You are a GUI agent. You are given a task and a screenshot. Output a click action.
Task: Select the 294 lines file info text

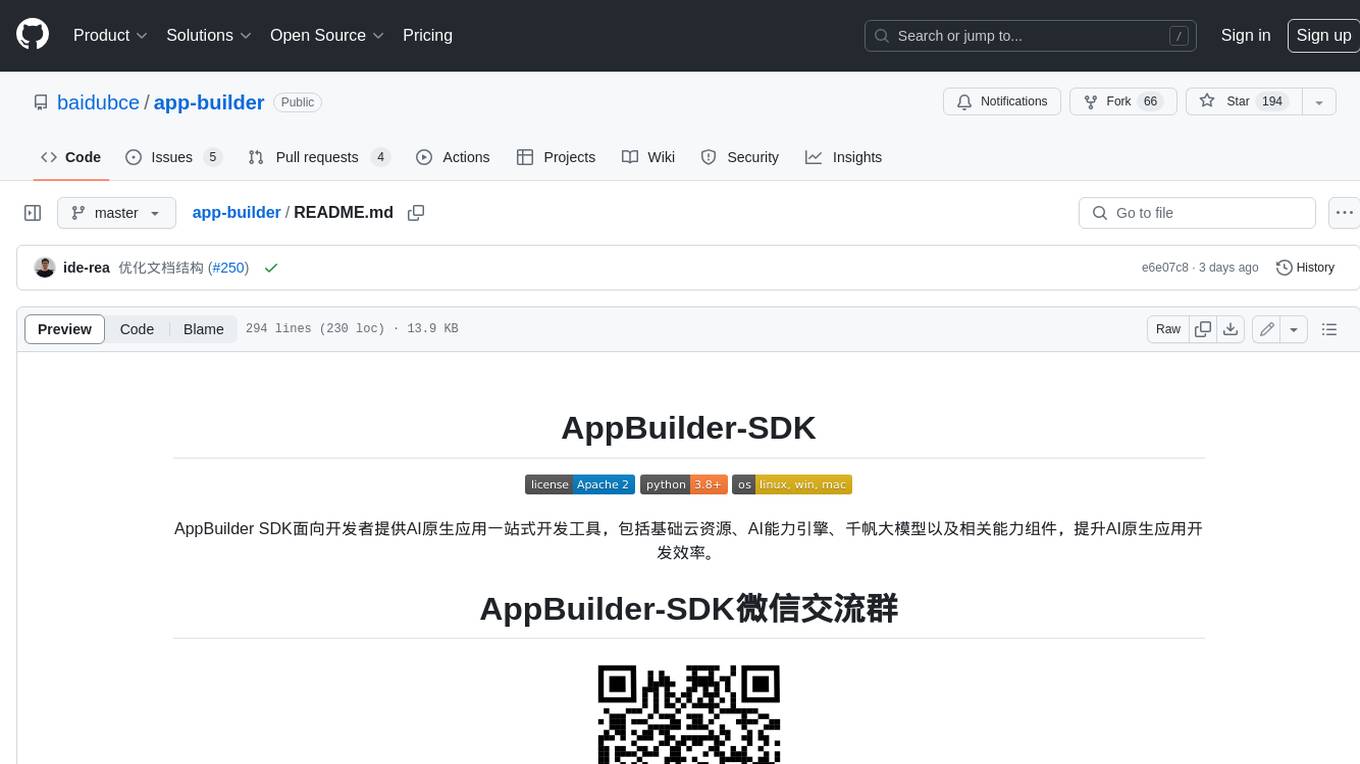pos(352,329)
